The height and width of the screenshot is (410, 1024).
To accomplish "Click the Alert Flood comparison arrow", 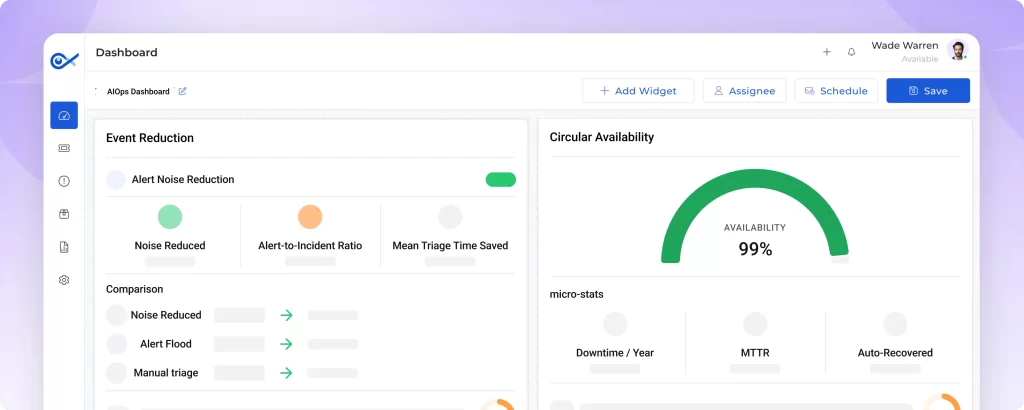I will [x=286, y=344].
